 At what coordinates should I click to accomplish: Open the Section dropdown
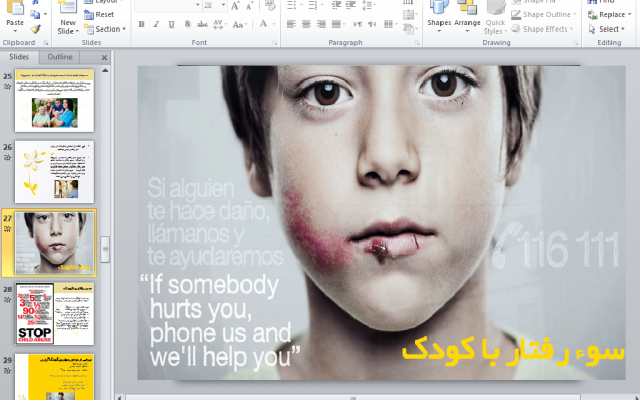click(x=105, y=29)
